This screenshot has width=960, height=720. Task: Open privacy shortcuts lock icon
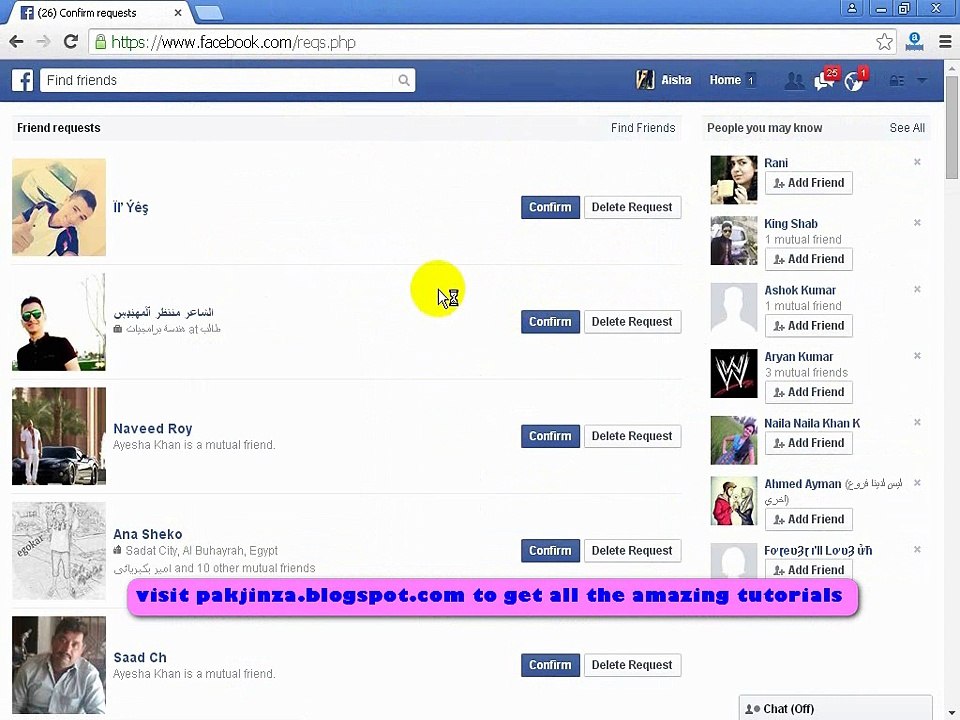pyautogui.click(x=896, y=81)
